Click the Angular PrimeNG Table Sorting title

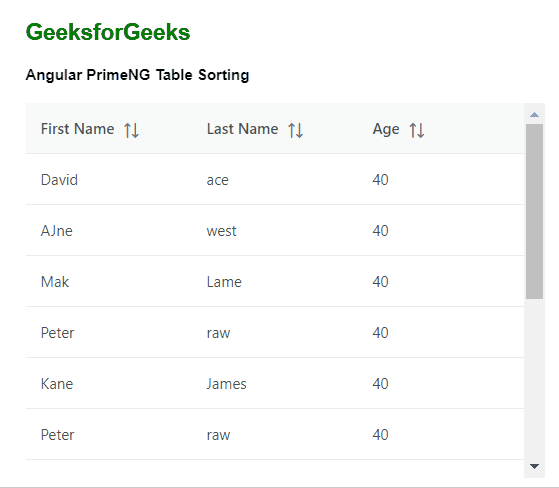pos(137,75)
